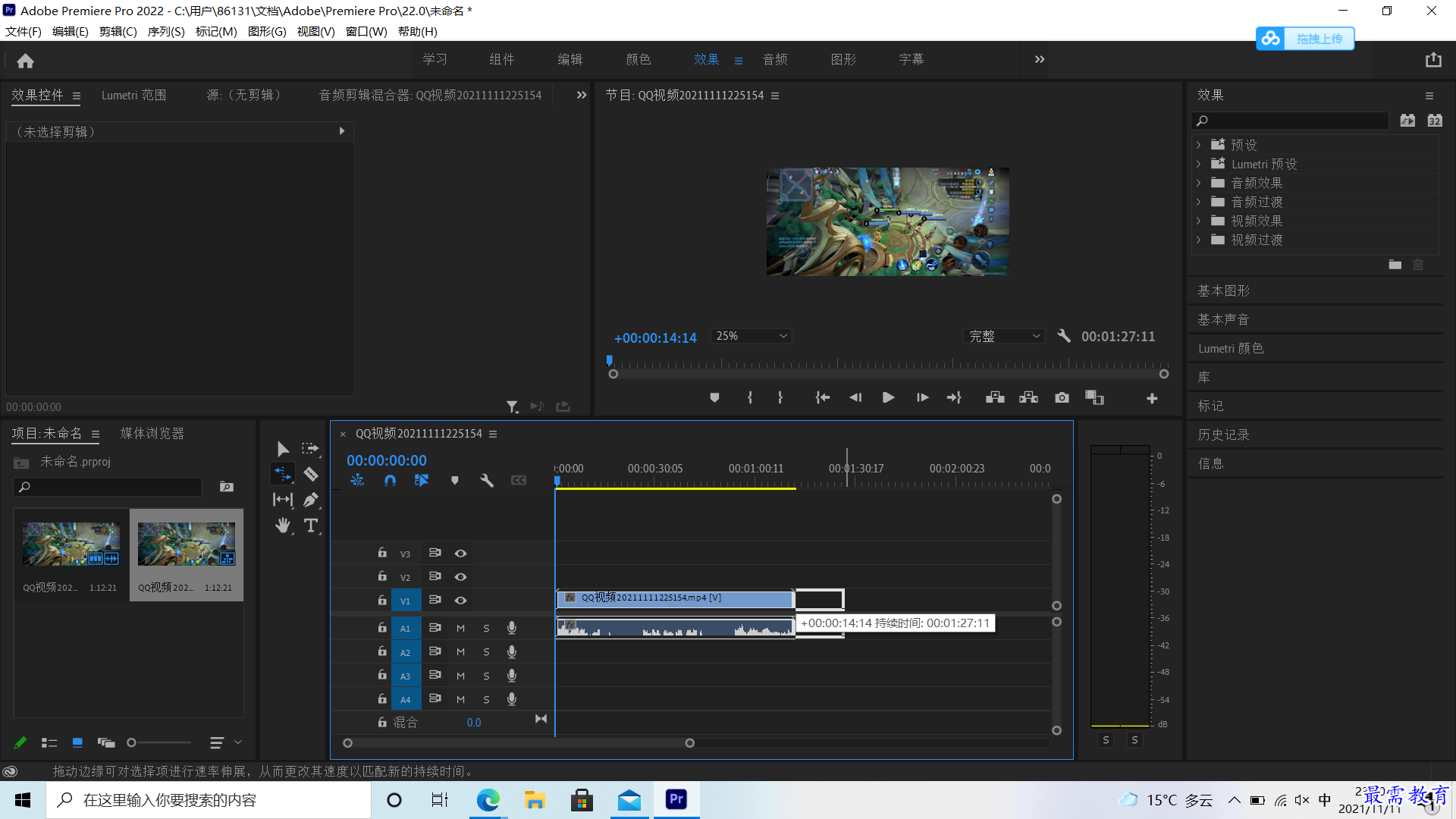Go to In point
Viewport: 1456px width, 819px height.
pos(823,397)
